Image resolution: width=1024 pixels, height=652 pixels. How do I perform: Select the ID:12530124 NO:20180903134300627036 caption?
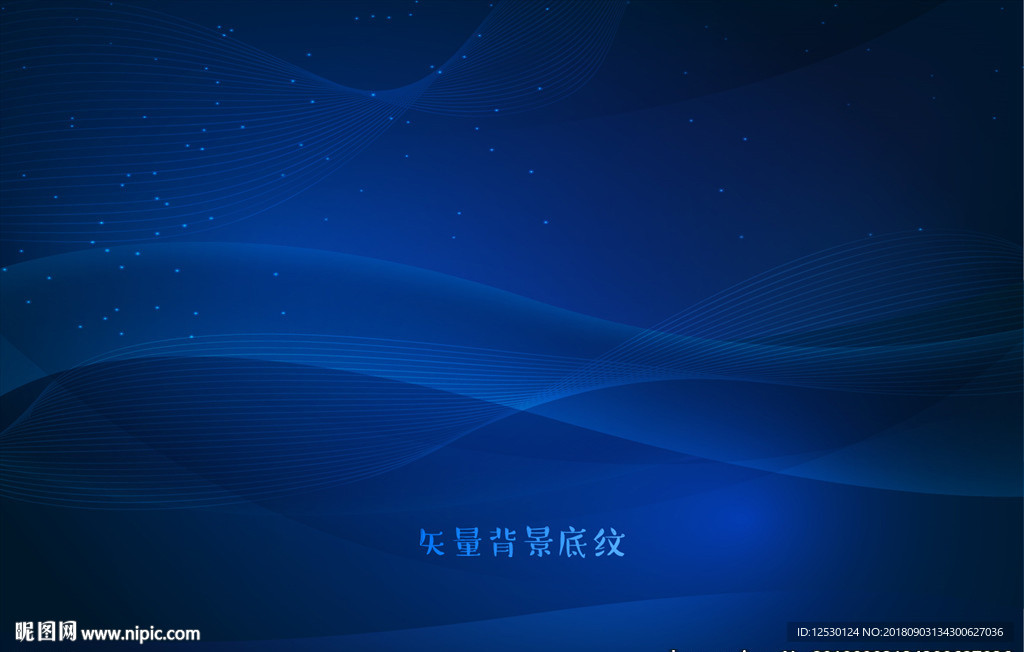click(x=899, y=632)
